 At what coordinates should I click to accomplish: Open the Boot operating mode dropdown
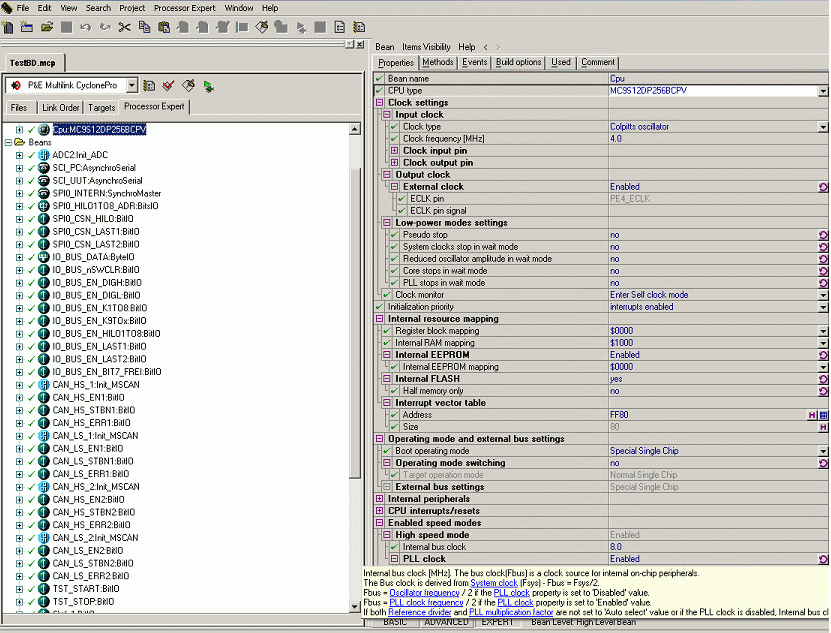coord(823,451)
